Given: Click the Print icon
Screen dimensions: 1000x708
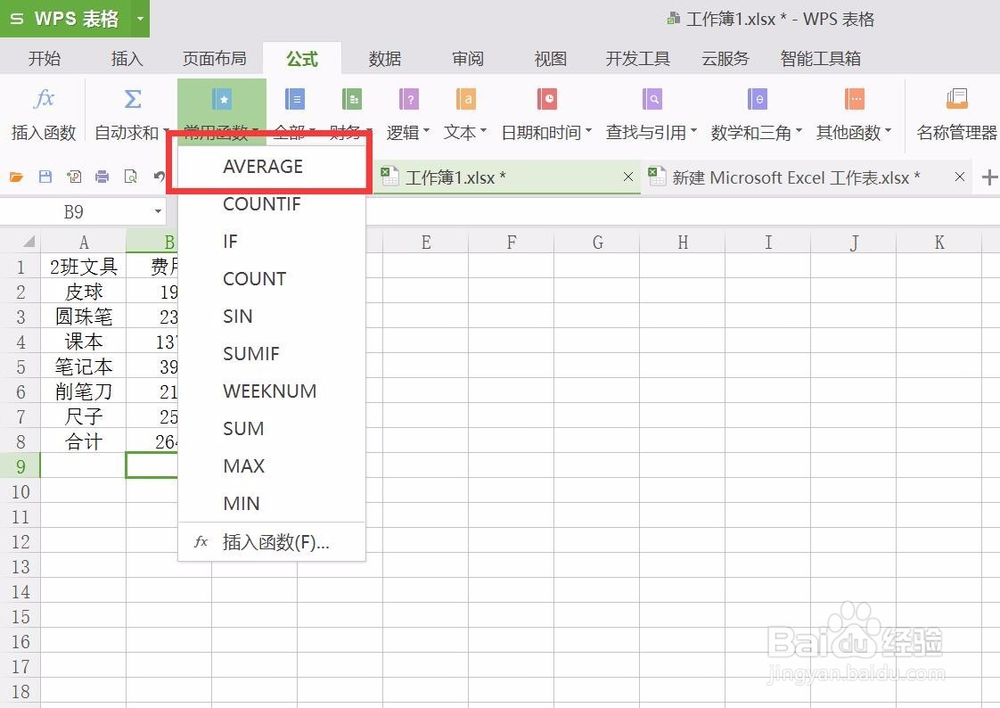Looking at the screenshot, I should (x=103, y=174).
